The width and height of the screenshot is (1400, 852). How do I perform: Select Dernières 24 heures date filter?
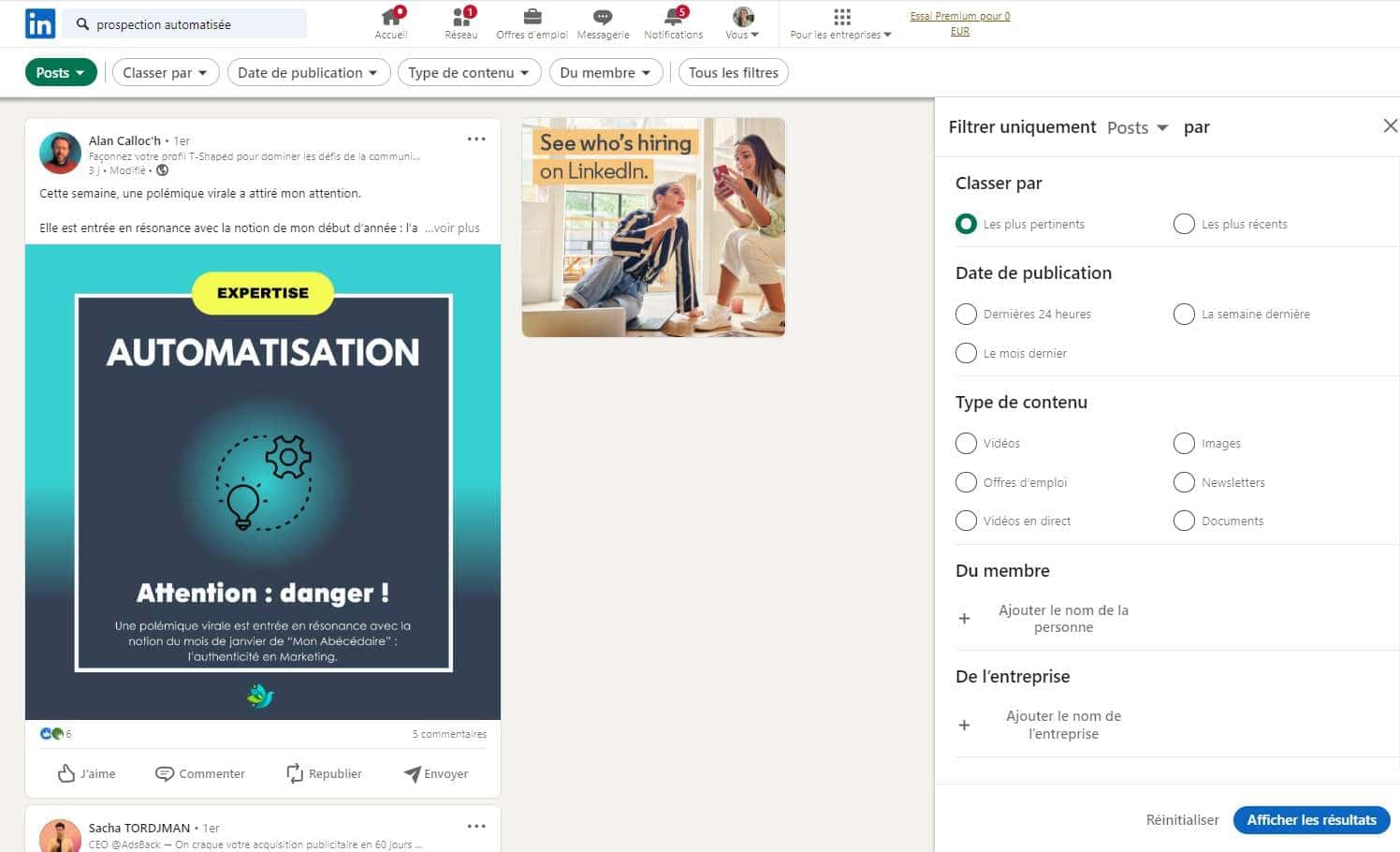tap(966, 314)
